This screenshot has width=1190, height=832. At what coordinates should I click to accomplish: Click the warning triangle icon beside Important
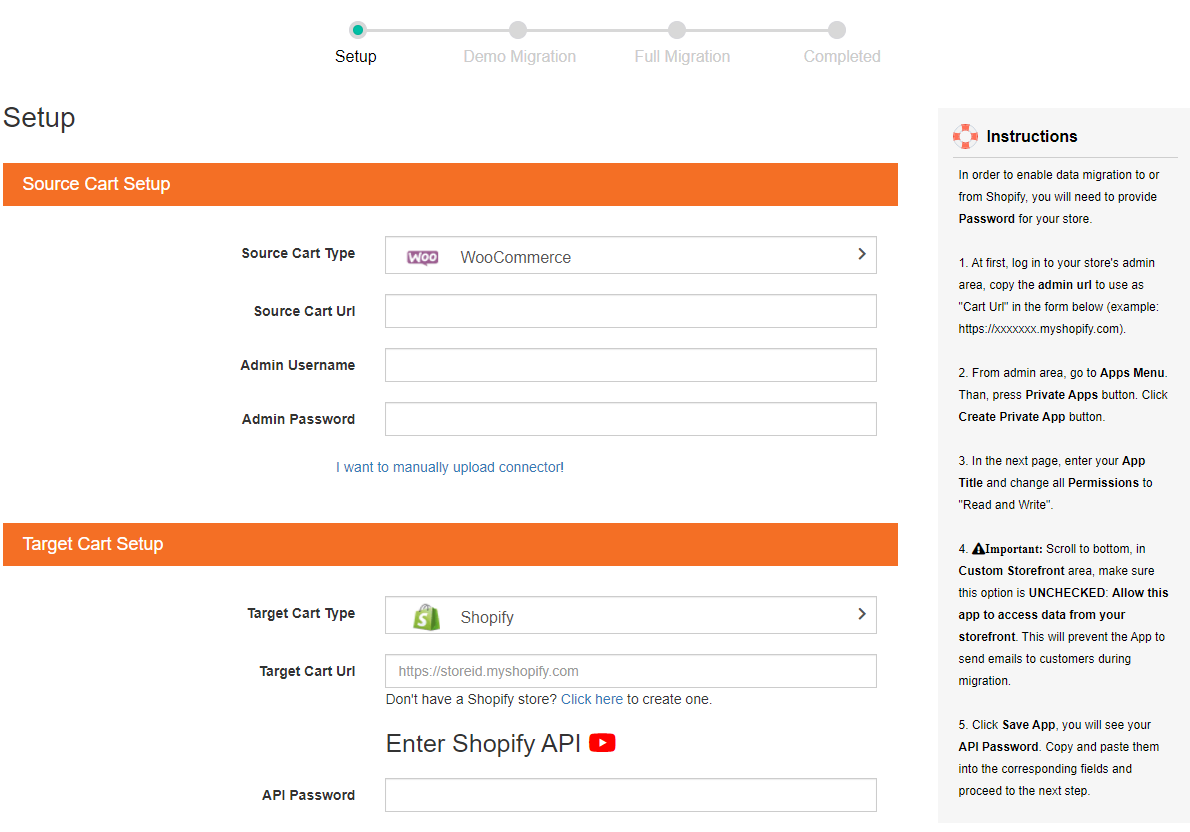point(978,548)
